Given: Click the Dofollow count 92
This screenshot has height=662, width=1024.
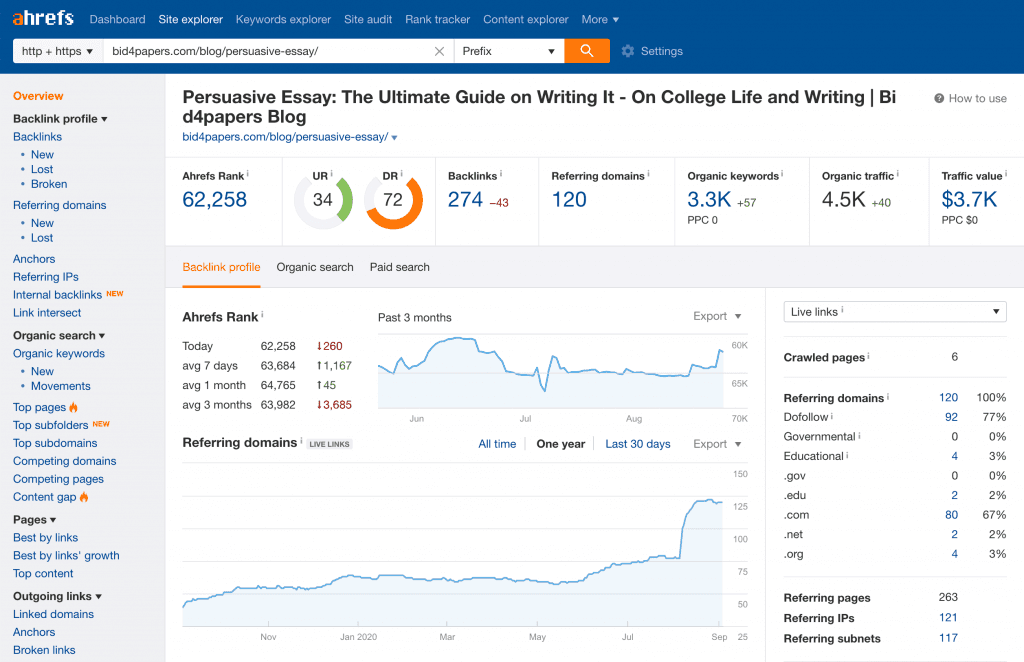Looking at the screenshot, I should [951, 417].
